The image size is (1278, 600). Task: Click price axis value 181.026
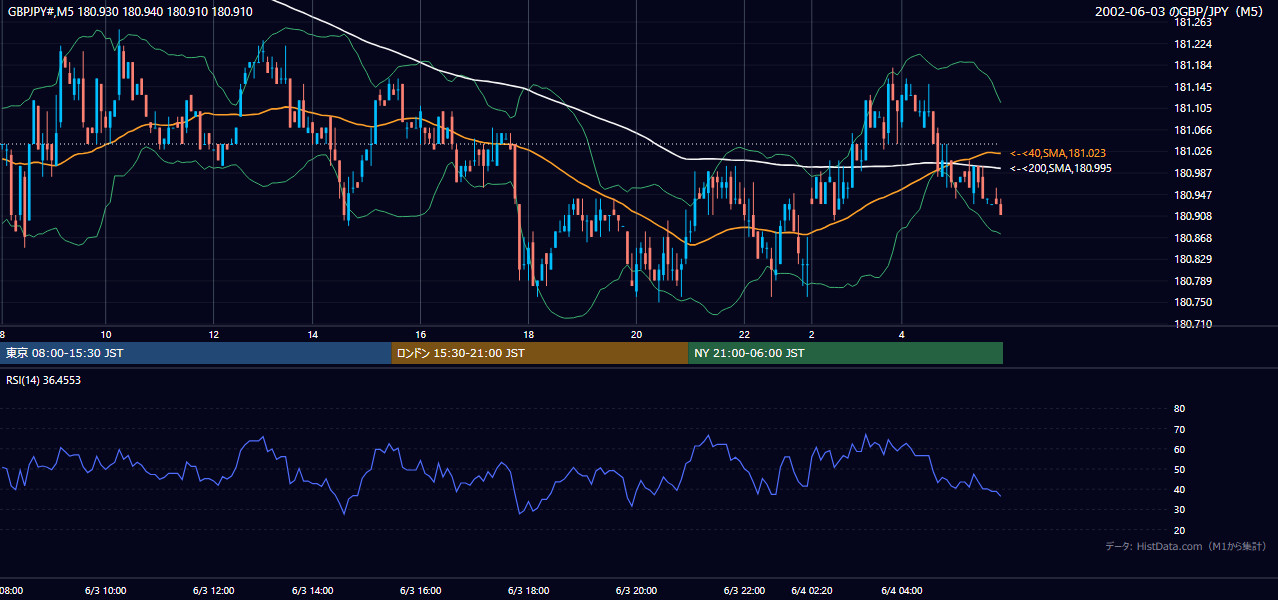pyautogui.click(x=1193, y=151)
